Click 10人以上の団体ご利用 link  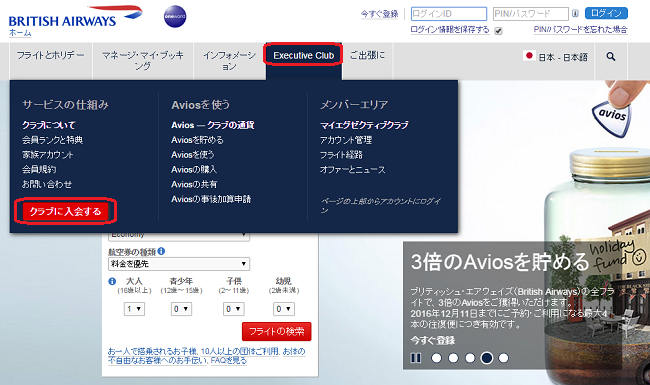pyautogui.click(x=240, y=351)
